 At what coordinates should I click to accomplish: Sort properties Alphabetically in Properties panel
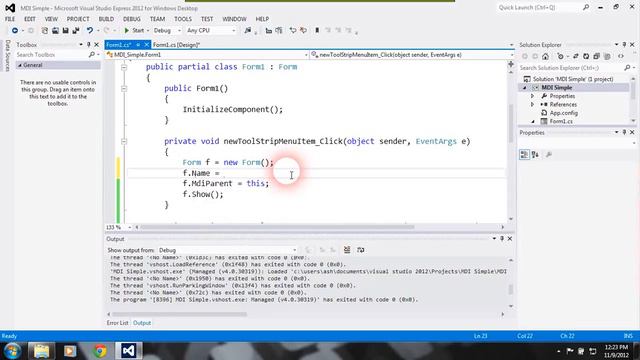535,155
